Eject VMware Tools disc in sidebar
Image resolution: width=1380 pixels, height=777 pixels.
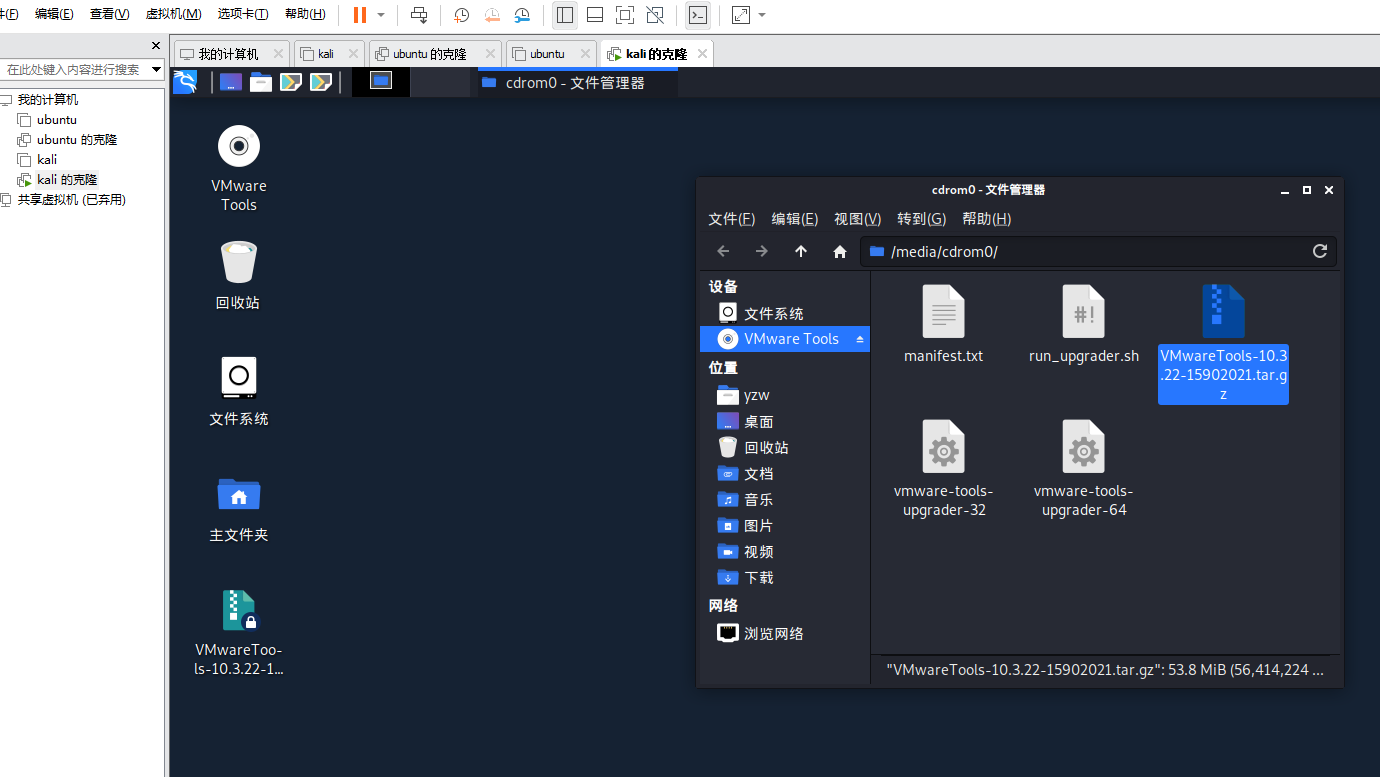click(859, 340)
